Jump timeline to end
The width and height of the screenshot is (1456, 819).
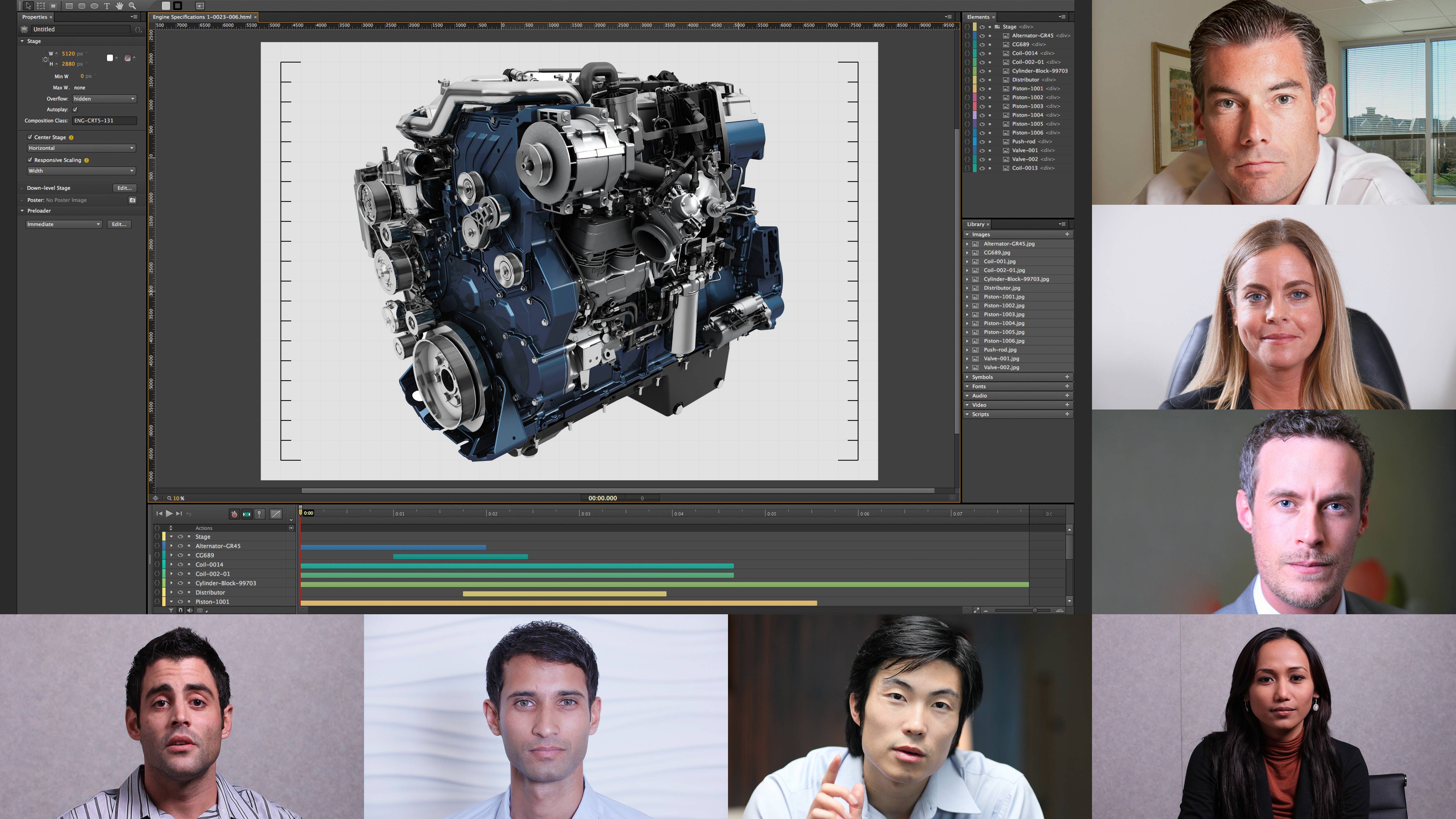click(x=179, y=513)
